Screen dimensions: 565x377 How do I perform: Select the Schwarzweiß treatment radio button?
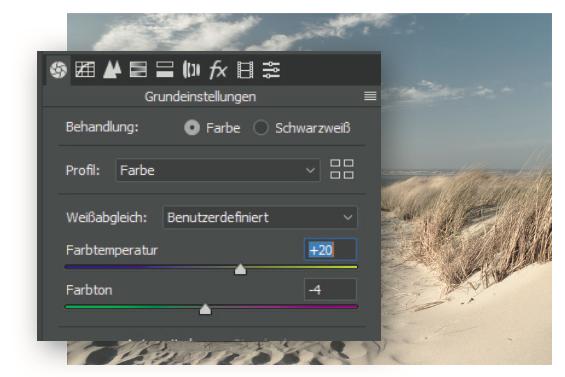point(261,128)
